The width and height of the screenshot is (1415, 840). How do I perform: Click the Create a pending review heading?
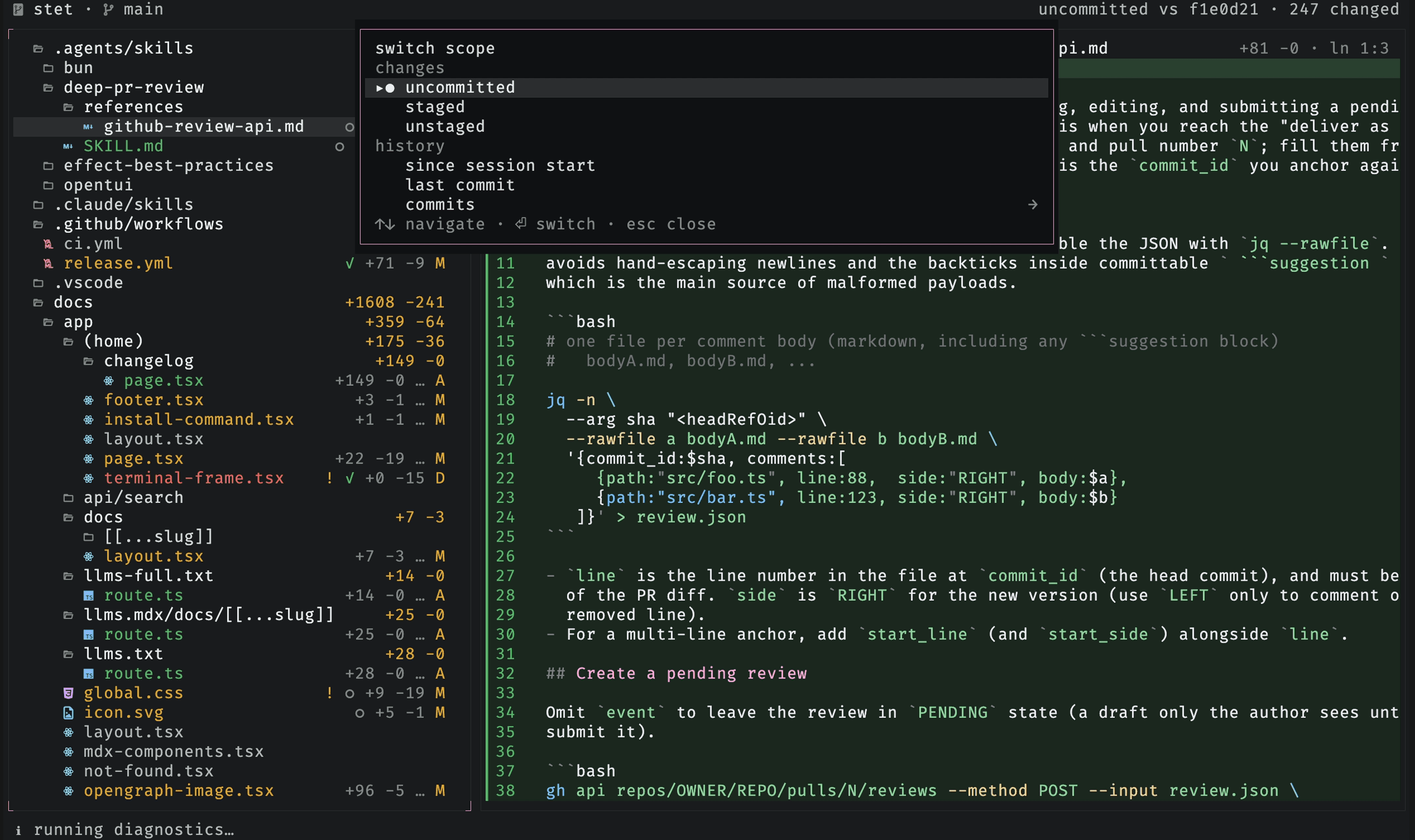(691, 674)
